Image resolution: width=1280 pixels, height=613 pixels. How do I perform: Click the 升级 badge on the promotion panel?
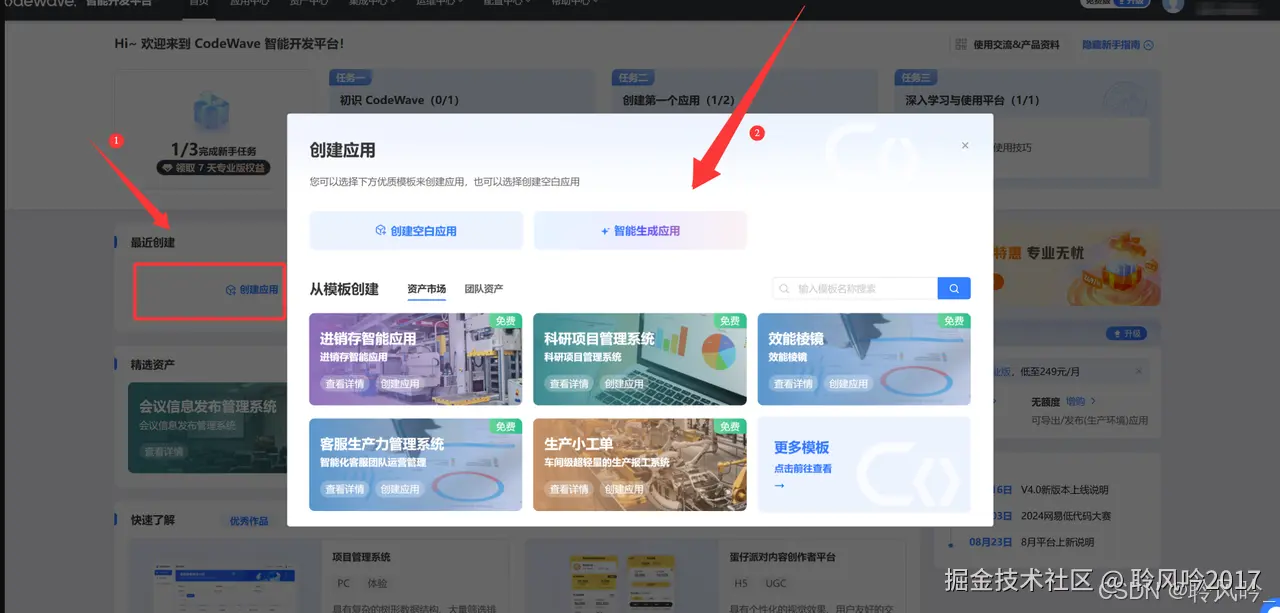[1128, 332]
